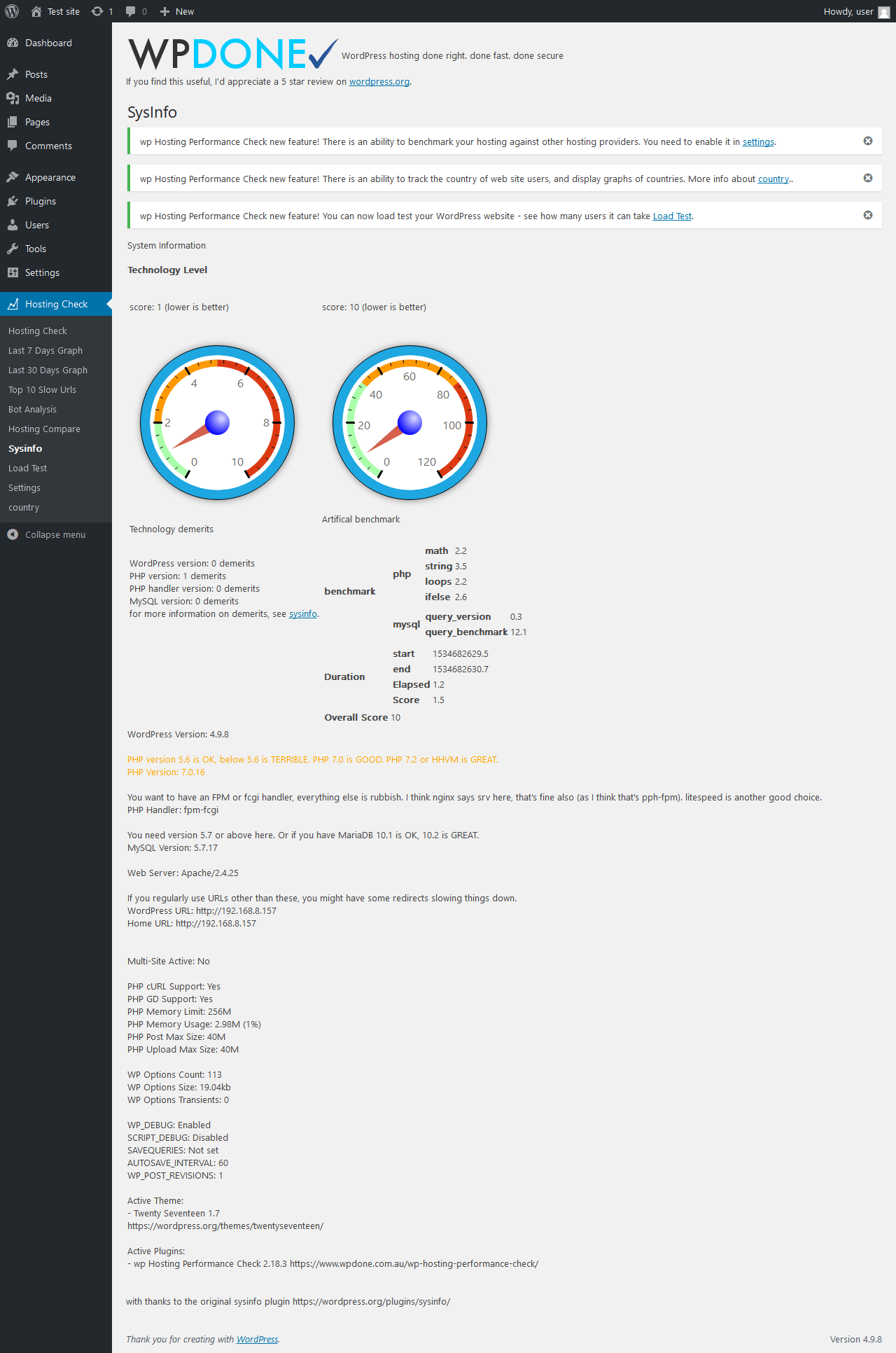Dismiss the Load Test feature notice
The width and height of the screenshot is (896, 1353).
[868, 215]
